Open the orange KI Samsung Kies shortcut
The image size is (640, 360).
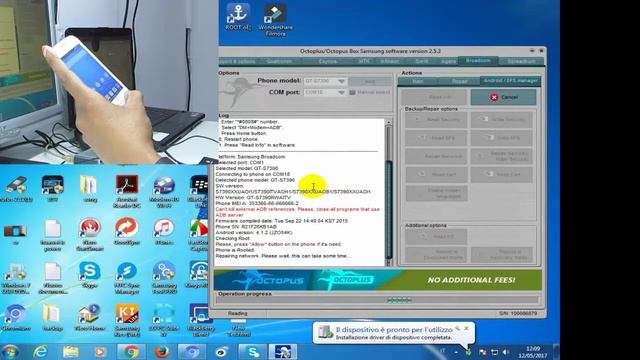click(127, 320)
